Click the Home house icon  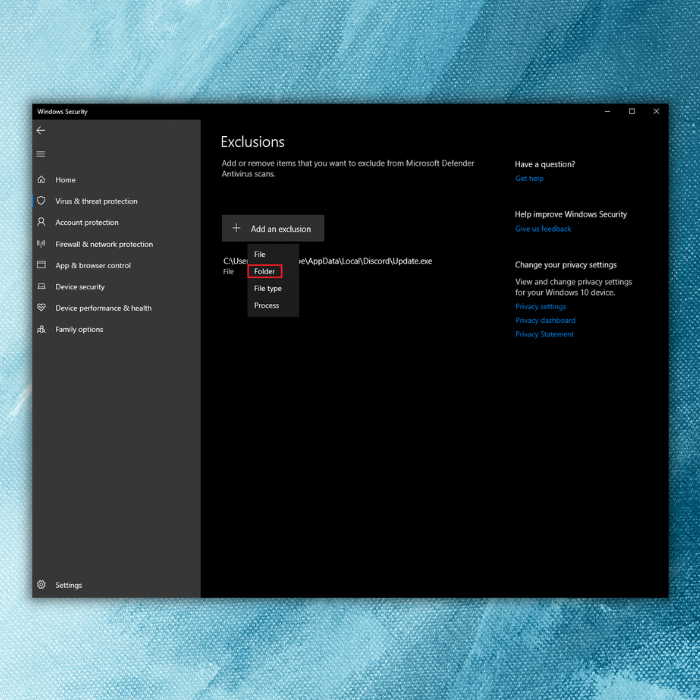[42, 179]
